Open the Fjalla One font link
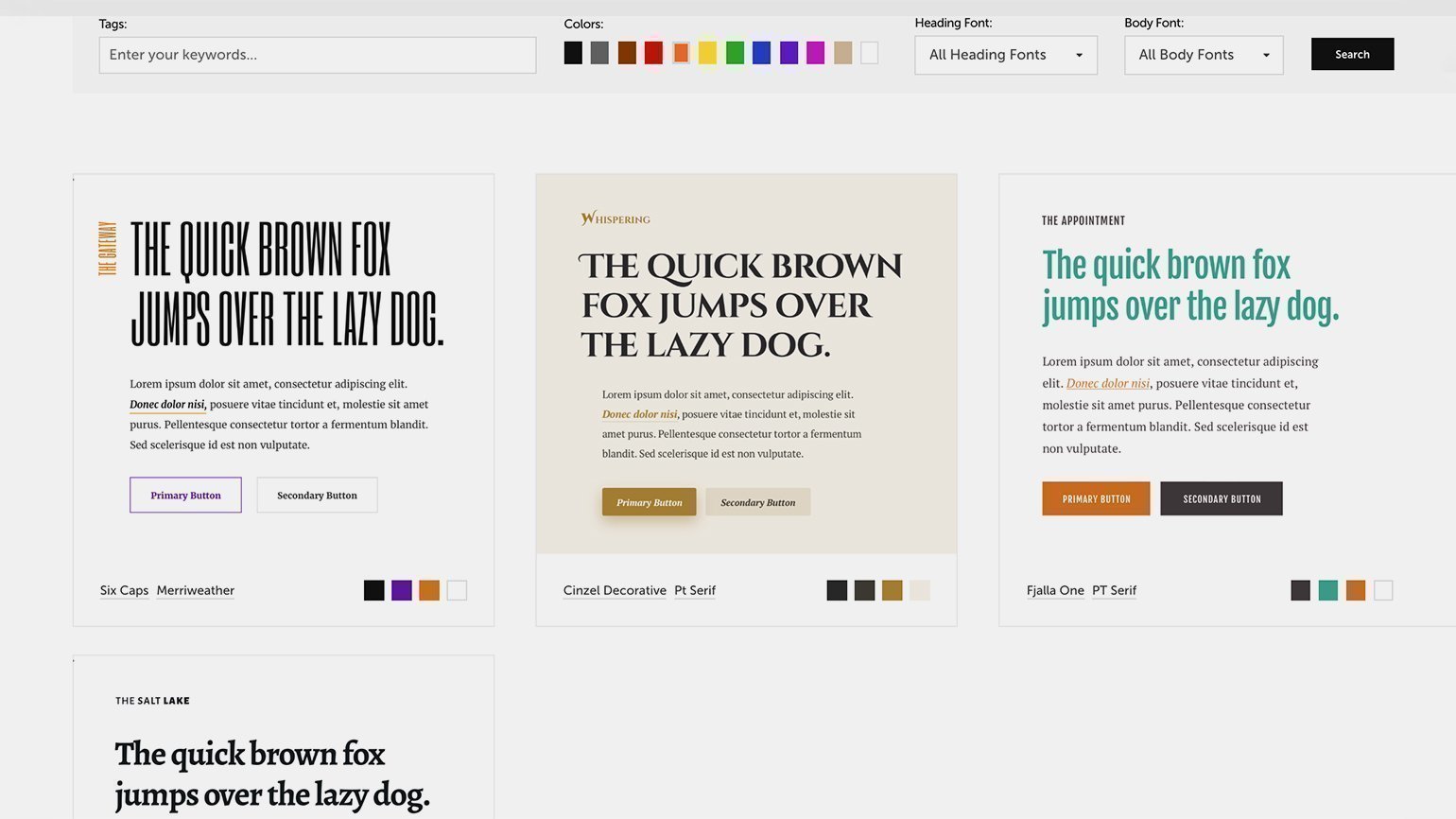The image size is (1456, 819). click(1055, 590)
